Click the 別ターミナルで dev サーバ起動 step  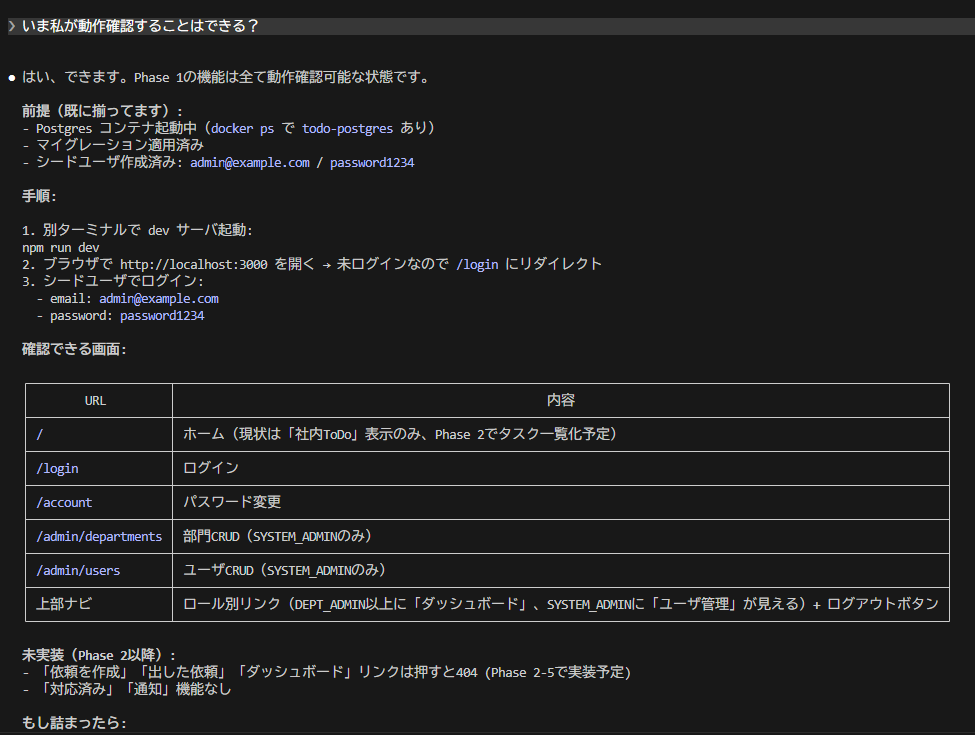pos(137,230)
